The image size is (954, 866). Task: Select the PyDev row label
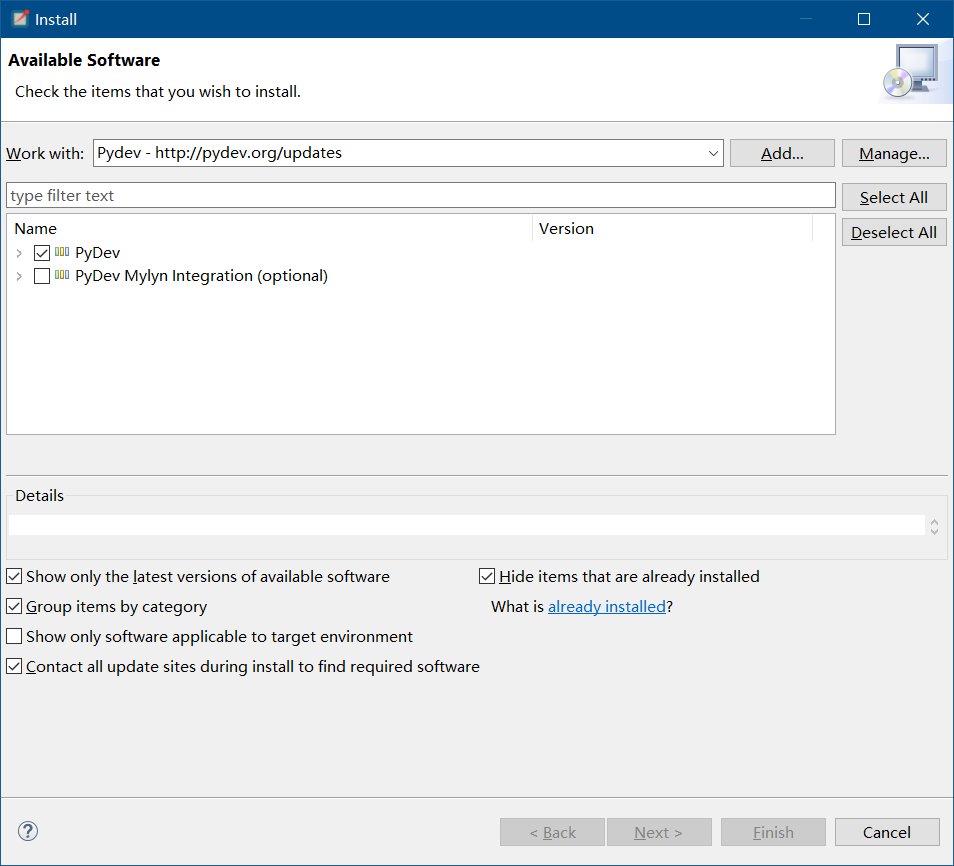pyautogui.click(x=97, y=253)
